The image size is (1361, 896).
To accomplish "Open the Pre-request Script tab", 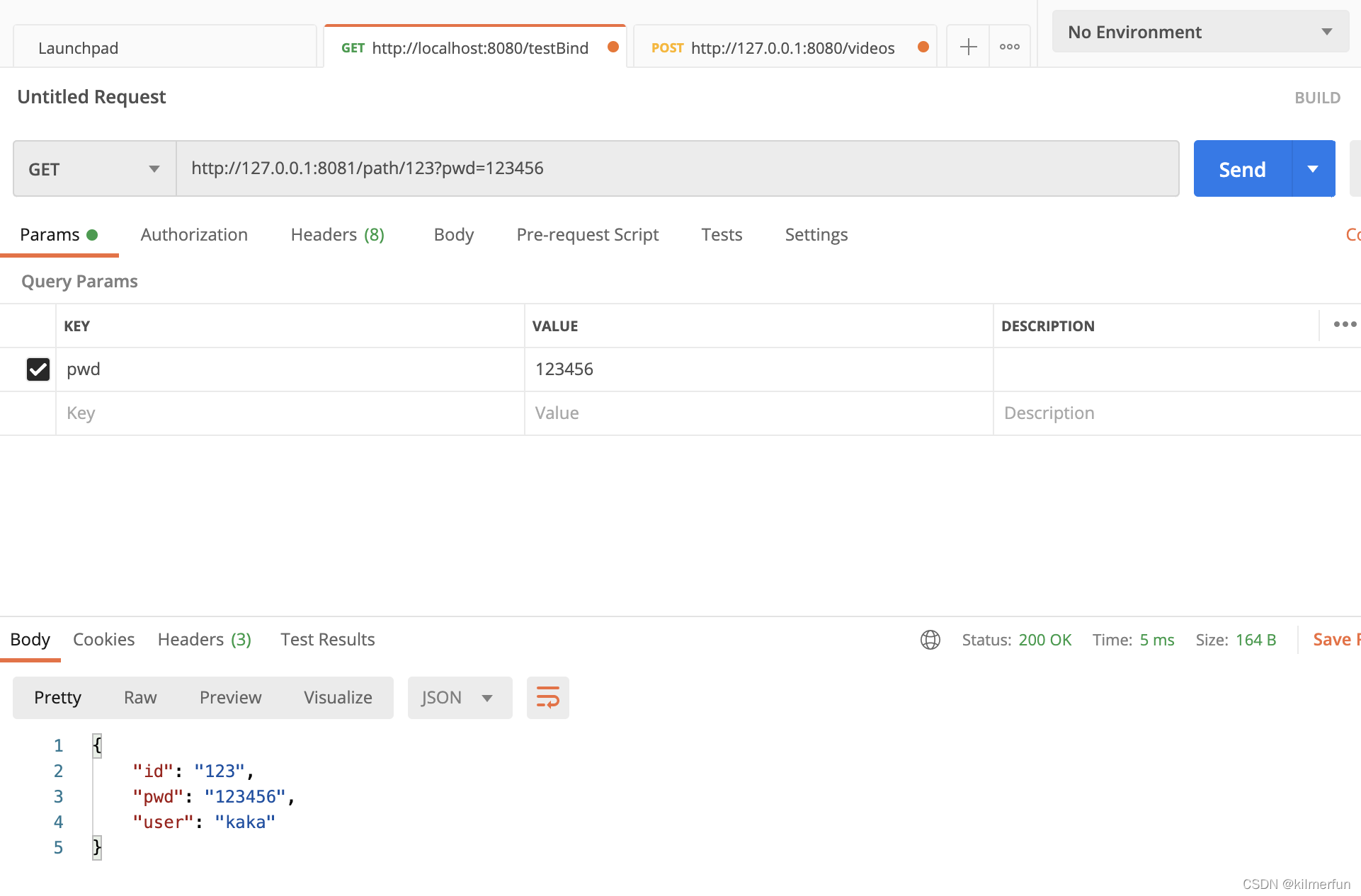I will 587,235.
